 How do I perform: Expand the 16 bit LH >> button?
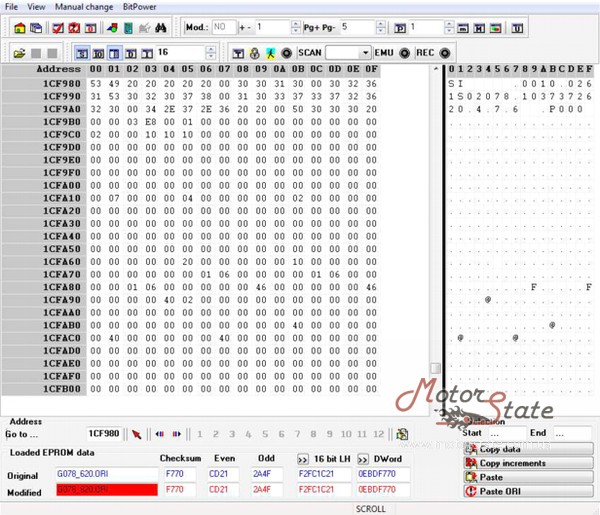click(x=302, y=459)
